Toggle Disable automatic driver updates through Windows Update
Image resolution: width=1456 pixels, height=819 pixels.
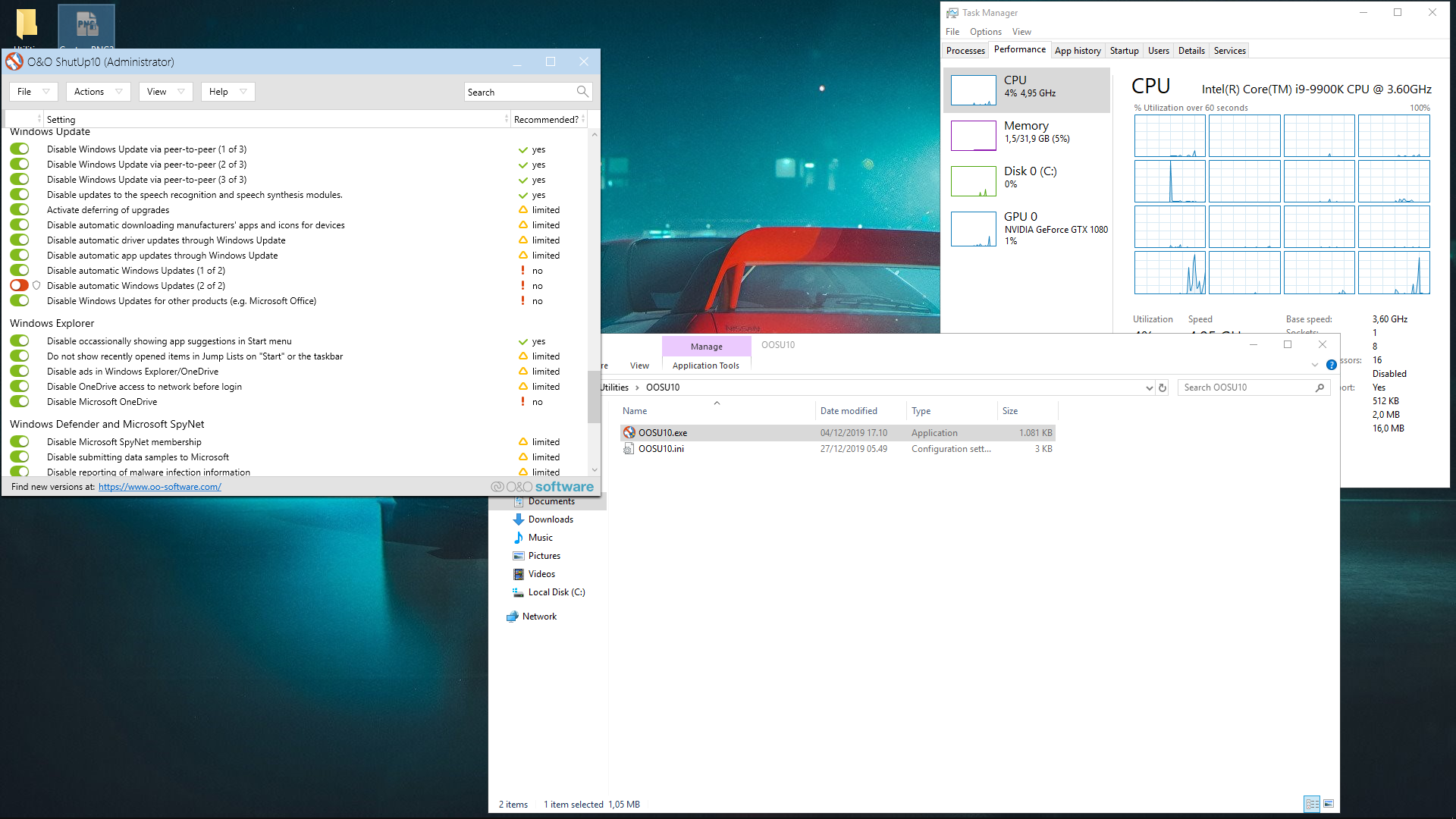(20, 240)
